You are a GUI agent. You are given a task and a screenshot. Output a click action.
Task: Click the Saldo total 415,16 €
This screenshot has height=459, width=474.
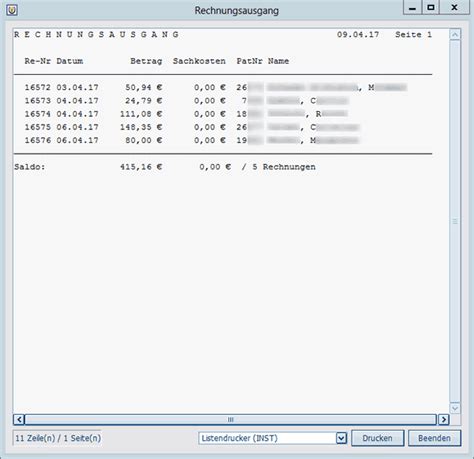(x=141, y=167)
